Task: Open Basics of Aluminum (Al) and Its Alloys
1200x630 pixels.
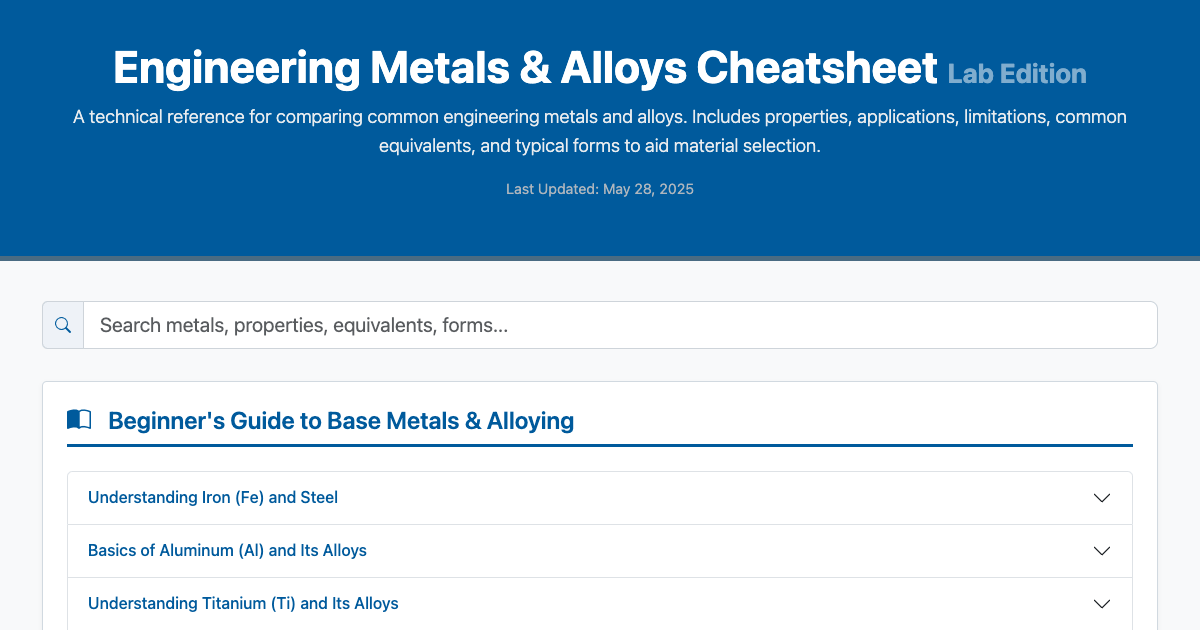Action: click(600, 551)
